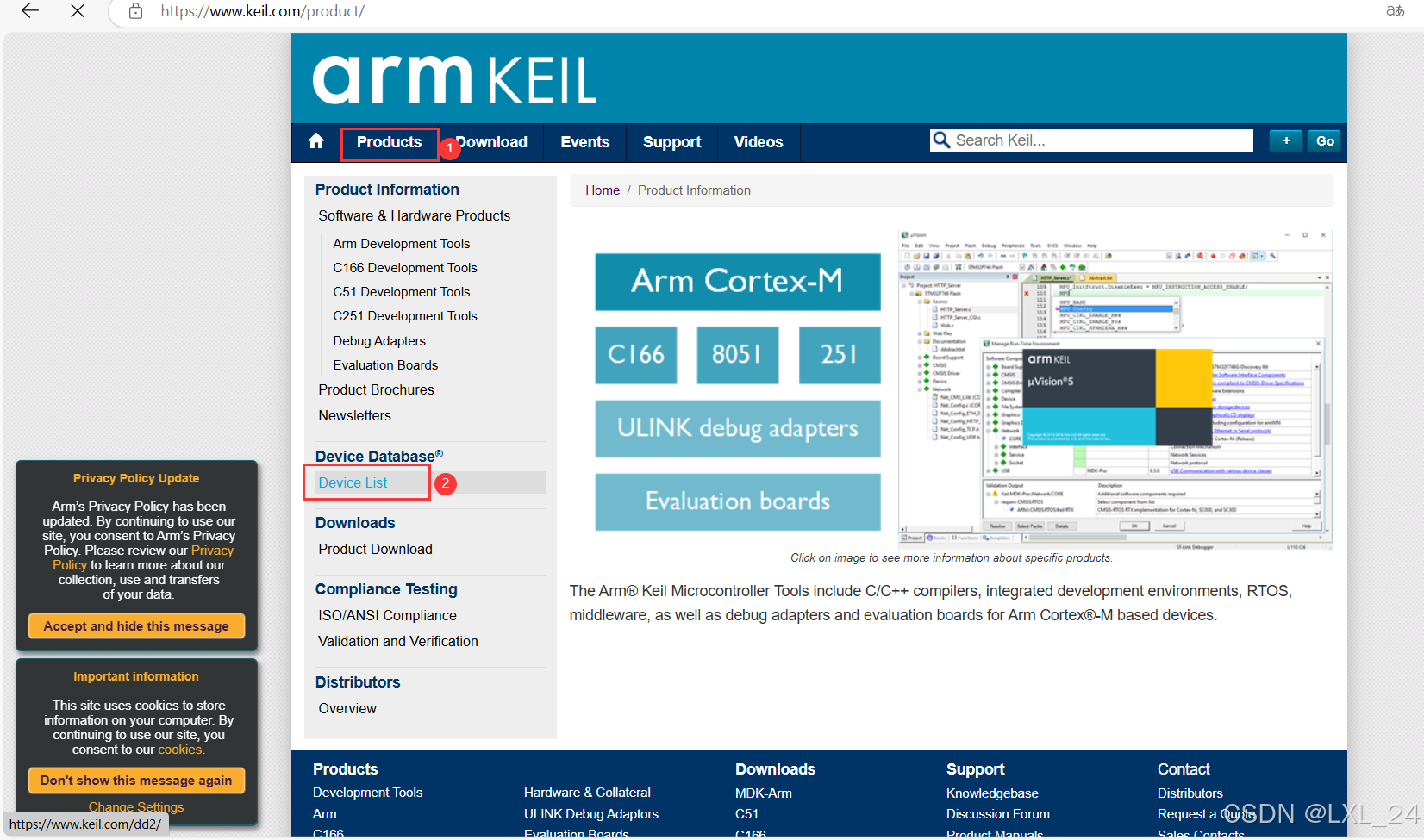The width and height of the screenshot is (1424, 840).
Task: Open the Events menu
Action: tap(585, 142)
